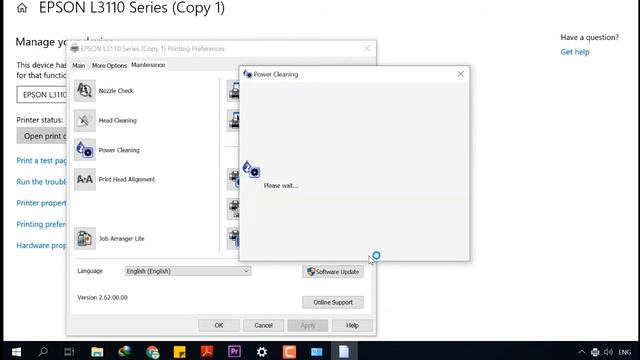Click the printer icon in system tray

(595, 352)
